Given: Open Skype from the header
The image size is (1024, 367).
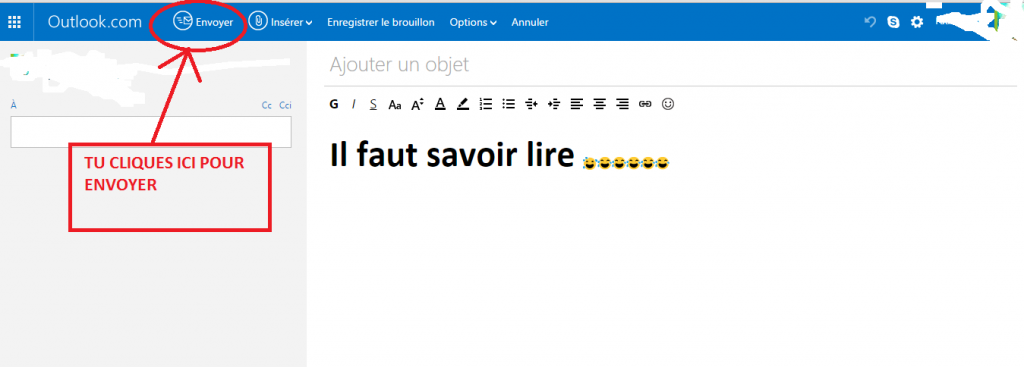Looking at the screenshot, I should point(893,22).
